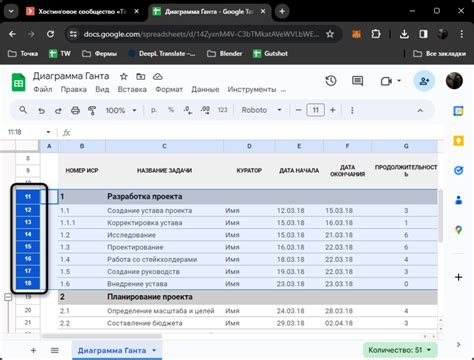Show the side panel bottom chevron
This screenshot has width=474, height=360.
[459, 344]
